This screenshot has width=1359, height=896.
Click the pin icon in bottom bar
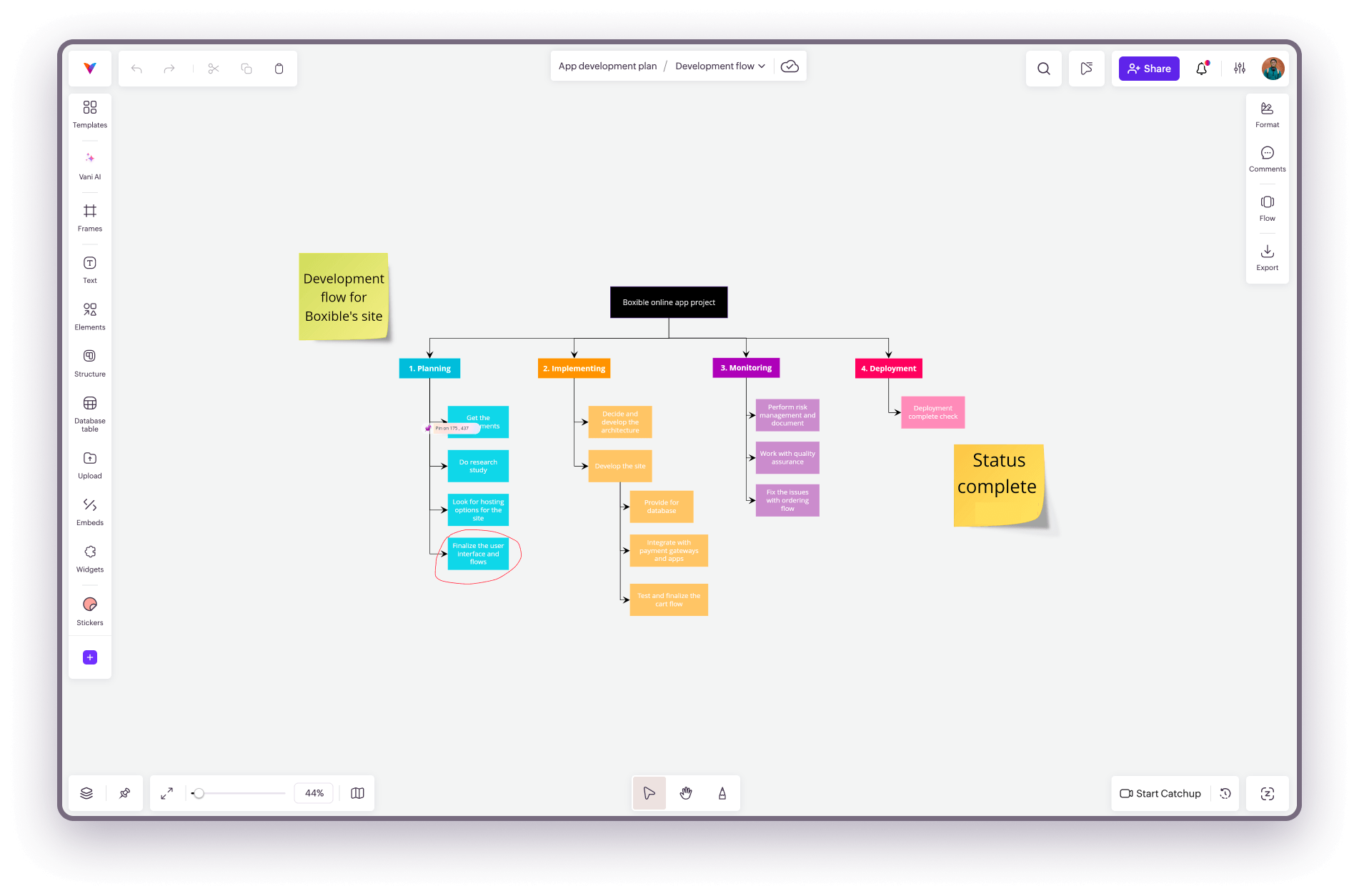click(x=125, y=793)
